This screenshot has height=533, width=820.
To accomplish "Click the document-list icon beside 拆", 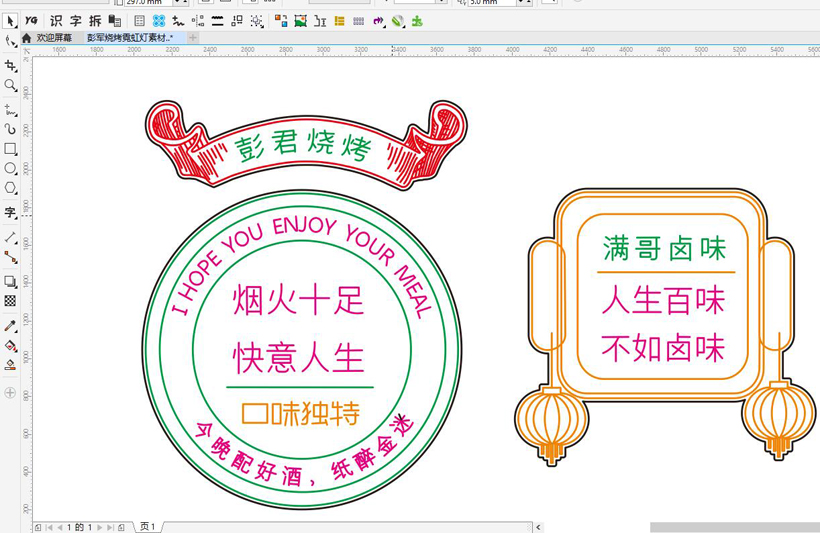I will click(115, 21).
